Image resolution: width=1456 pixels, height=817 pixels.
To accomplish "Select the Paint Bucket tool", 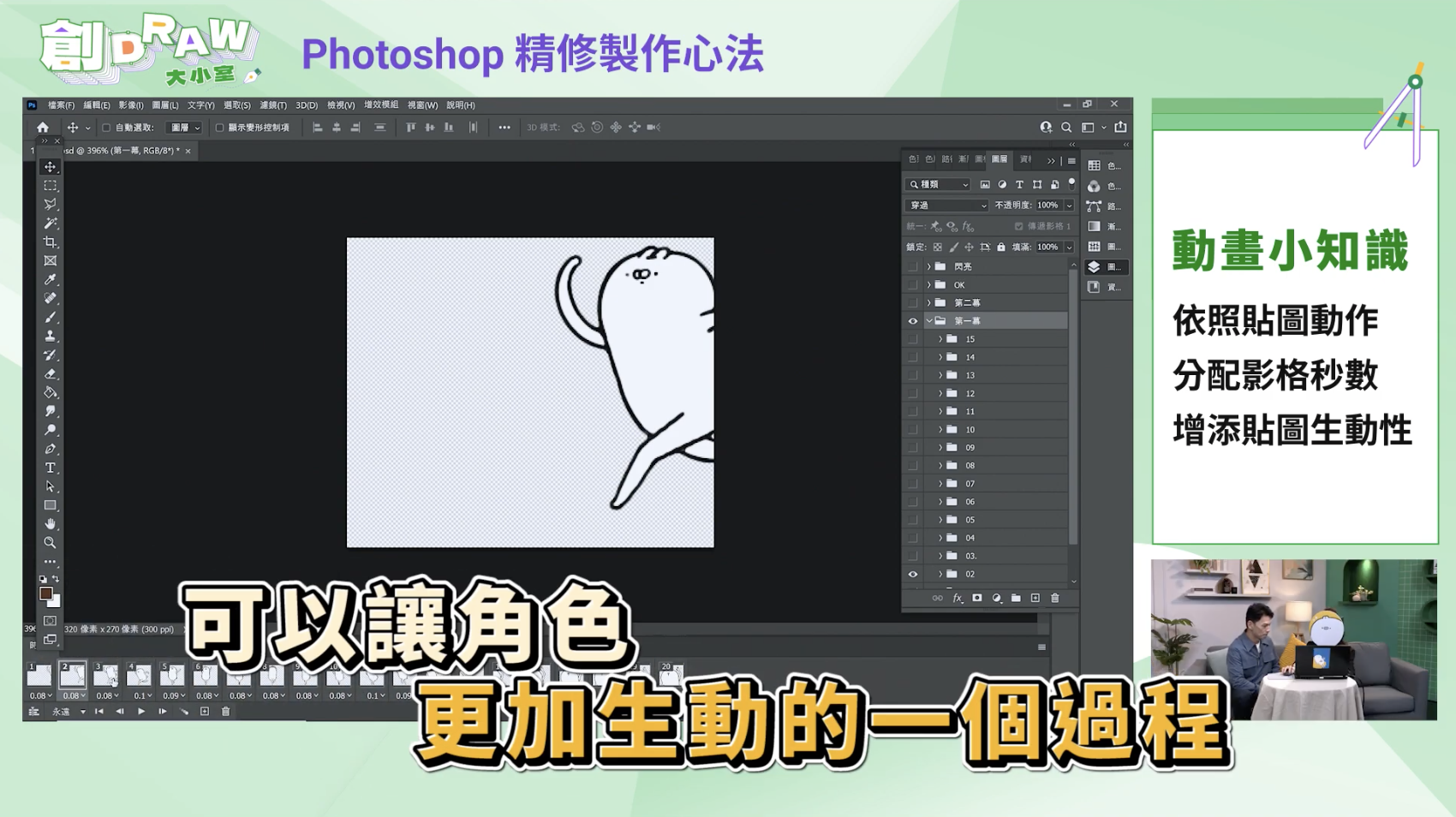I will (x=51, y=393).
